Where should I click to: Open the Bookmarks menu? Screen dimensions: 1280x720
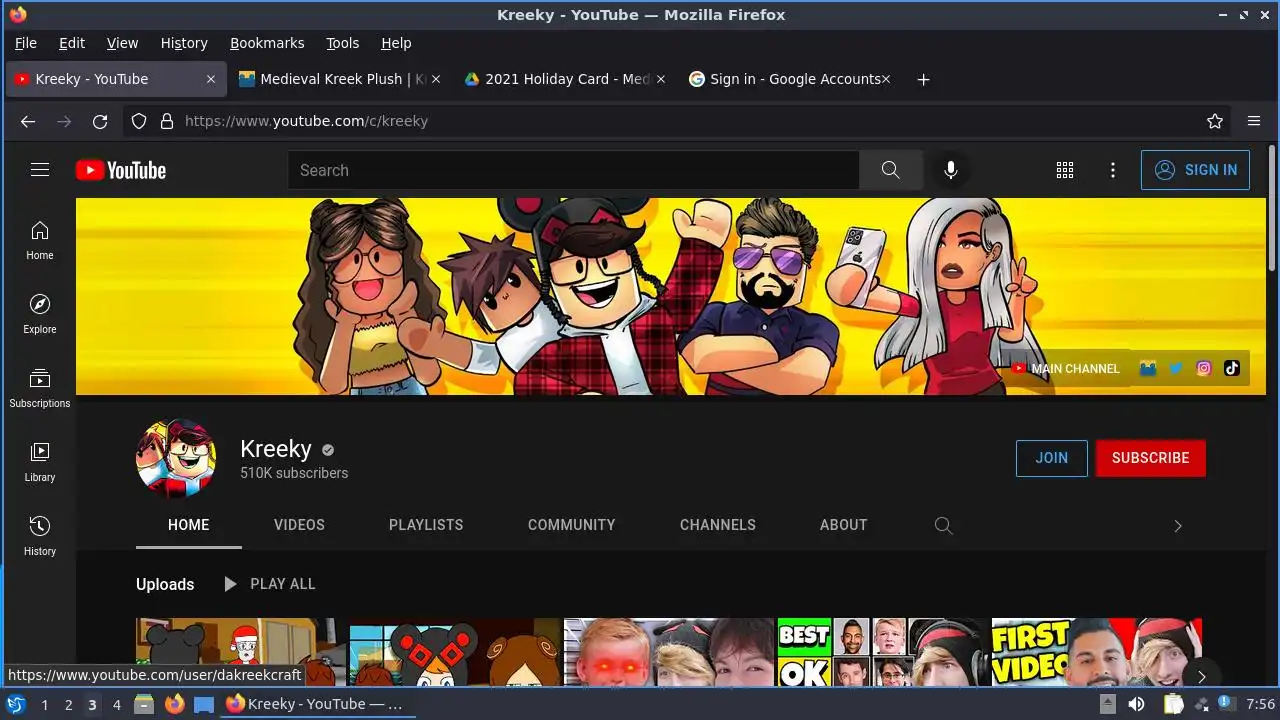(267, 43)
